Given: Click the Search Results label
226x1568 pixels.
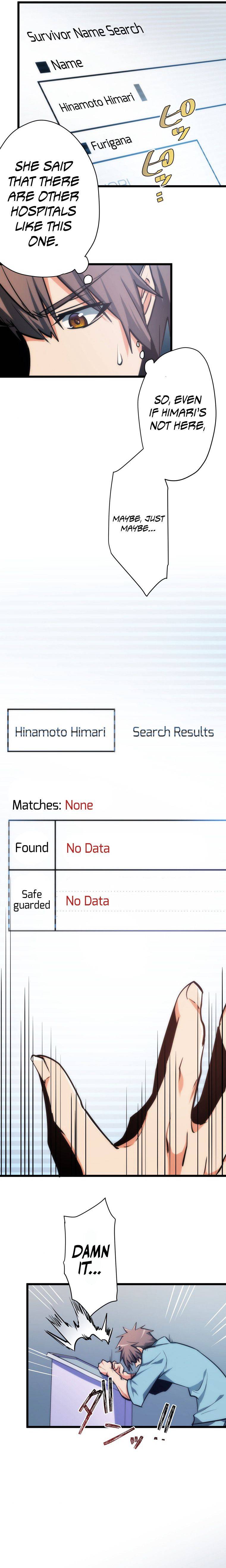Looking at the screenshot, I should 173,732.
